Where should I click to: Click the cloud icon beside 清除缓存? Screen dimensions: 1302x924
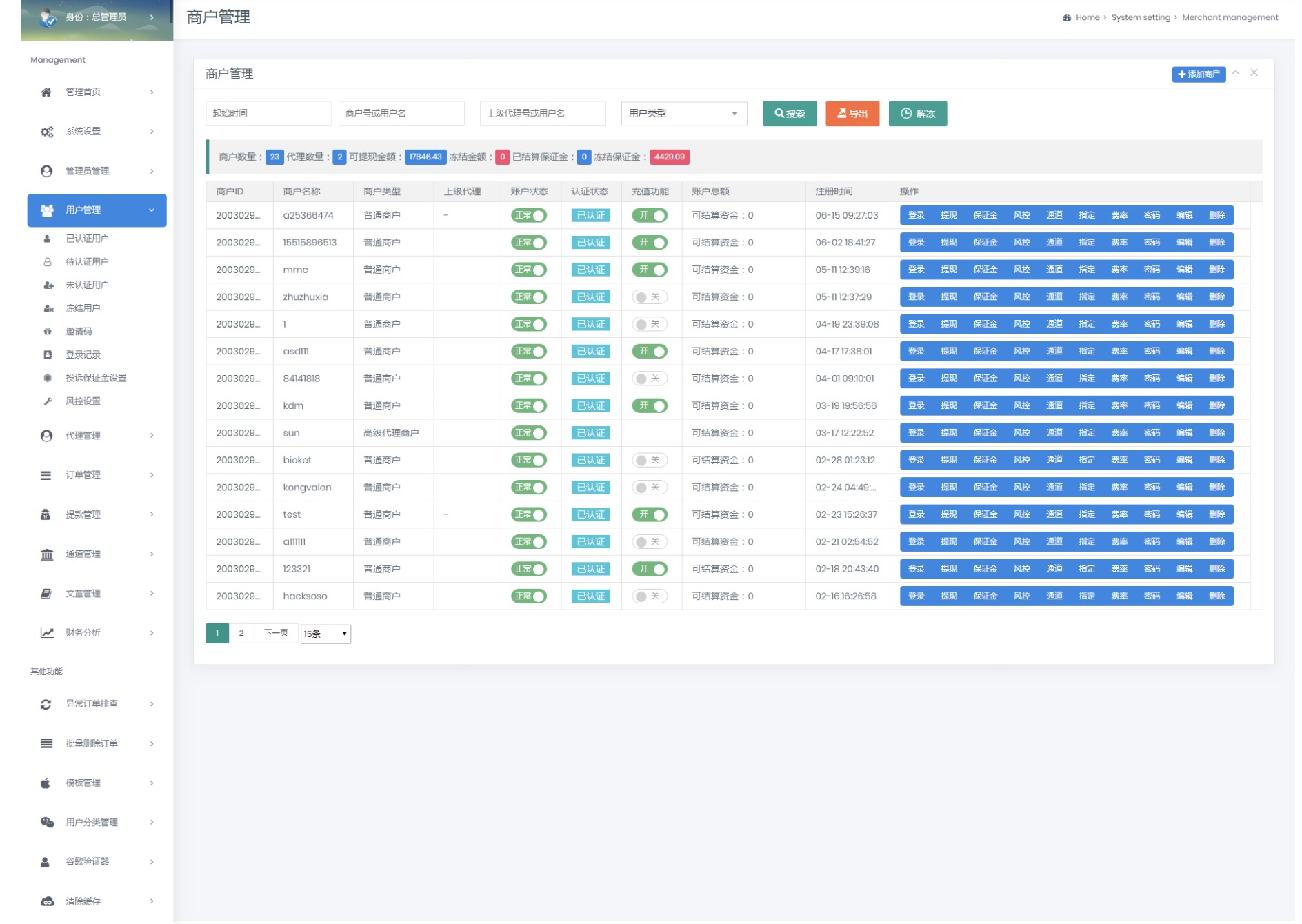click(47, 901)
